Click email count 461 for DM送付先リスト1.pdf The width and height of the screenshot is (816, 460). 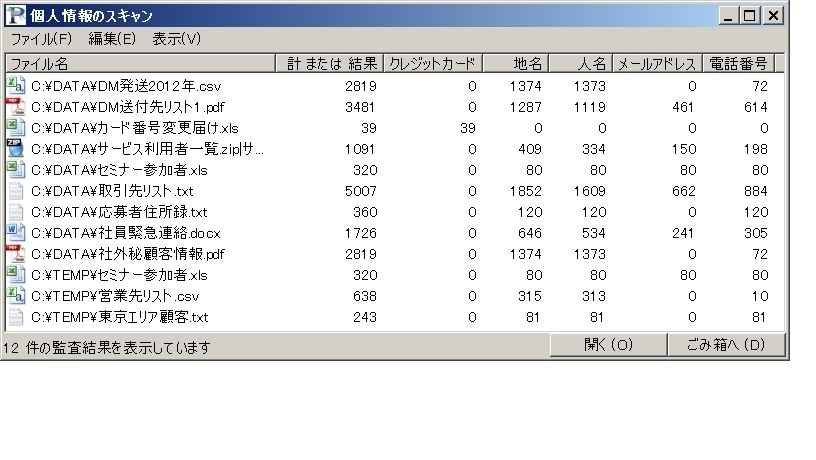683,107
